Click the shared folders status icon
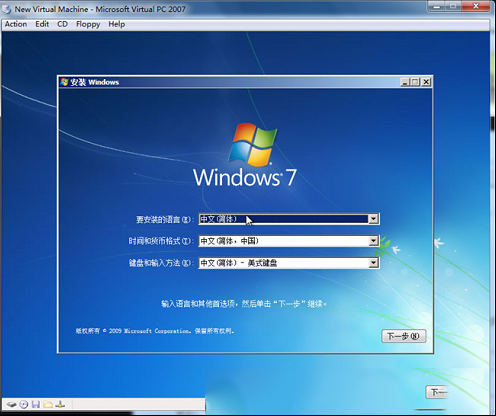Viewport: 496px width, 416px height. 48,405
